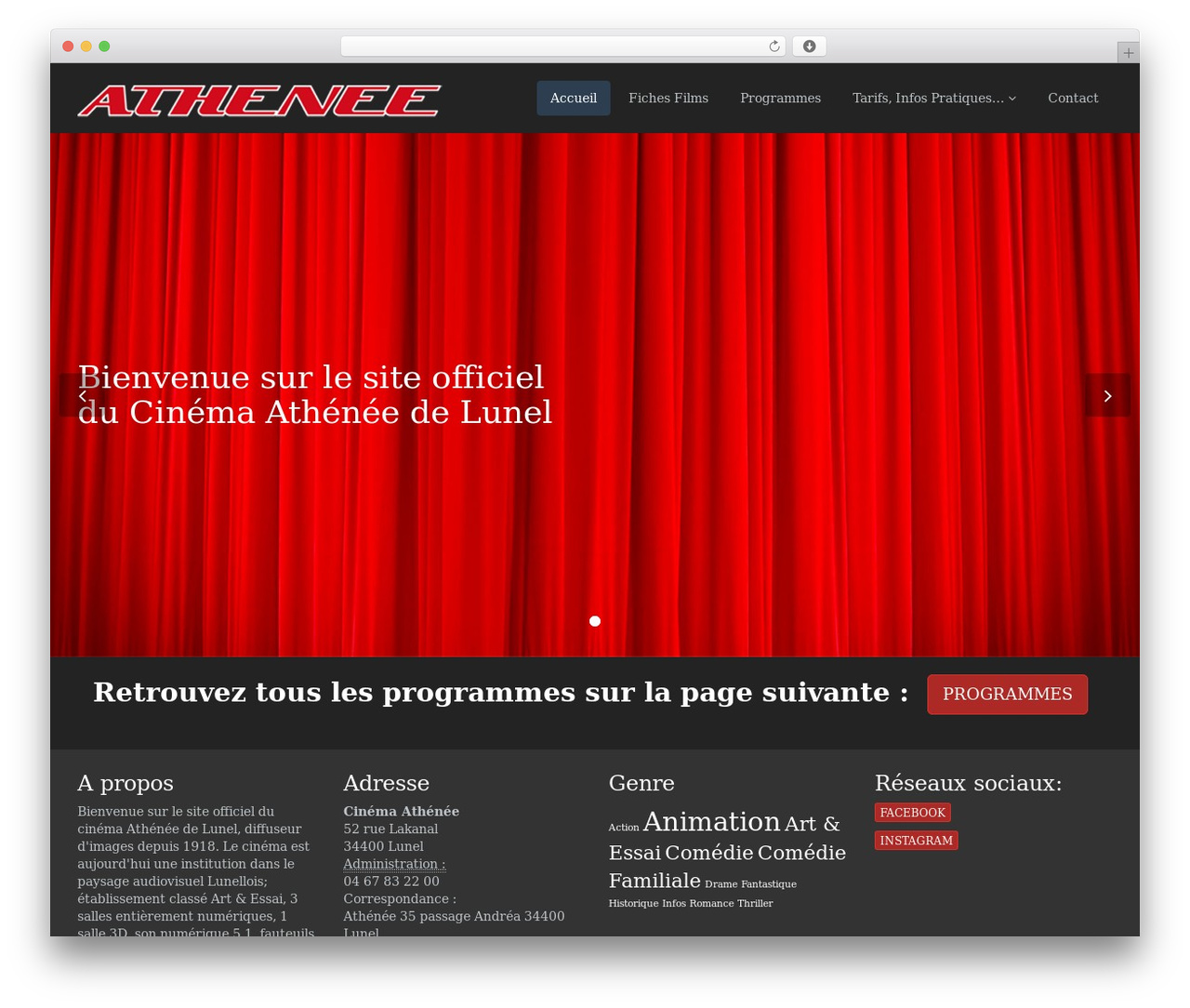Select the Art & Essai genre tag
The height and width of the screenshot is (1008, 1190).
pos(724,838)
